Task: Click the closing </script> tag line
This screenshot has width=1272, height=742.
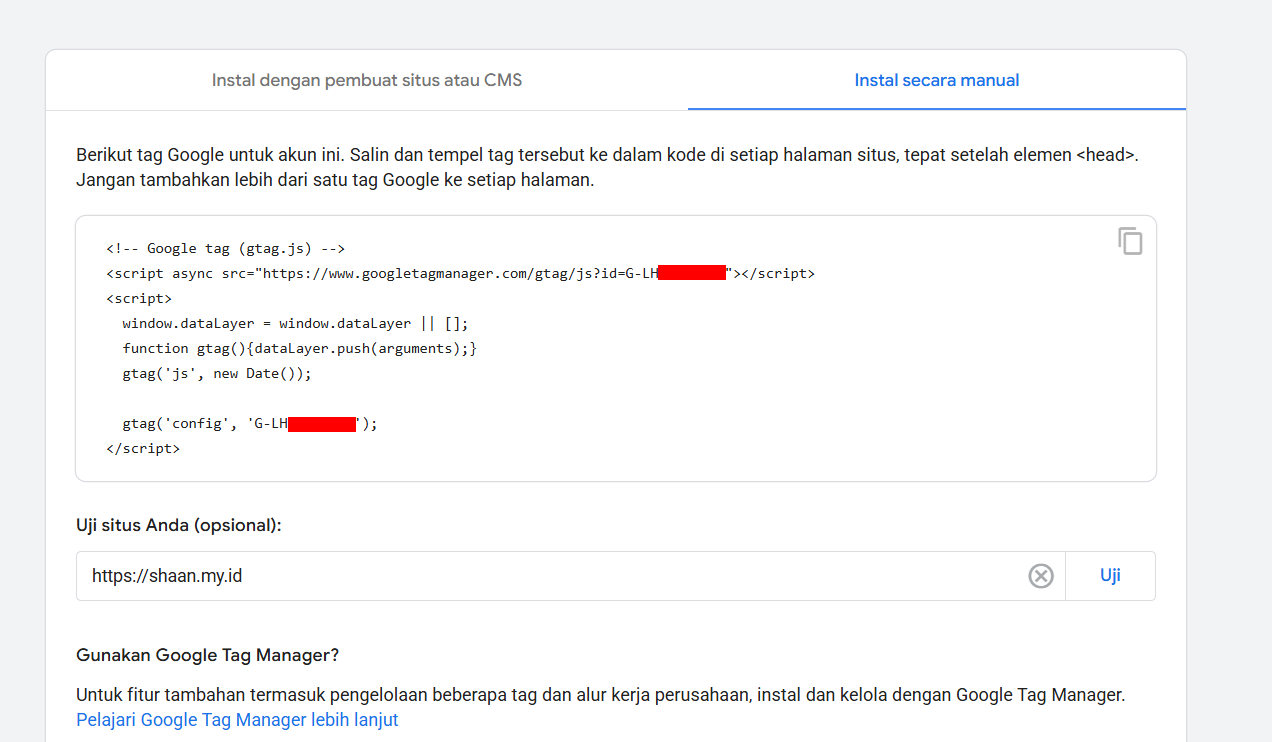Action: point(143,449)
